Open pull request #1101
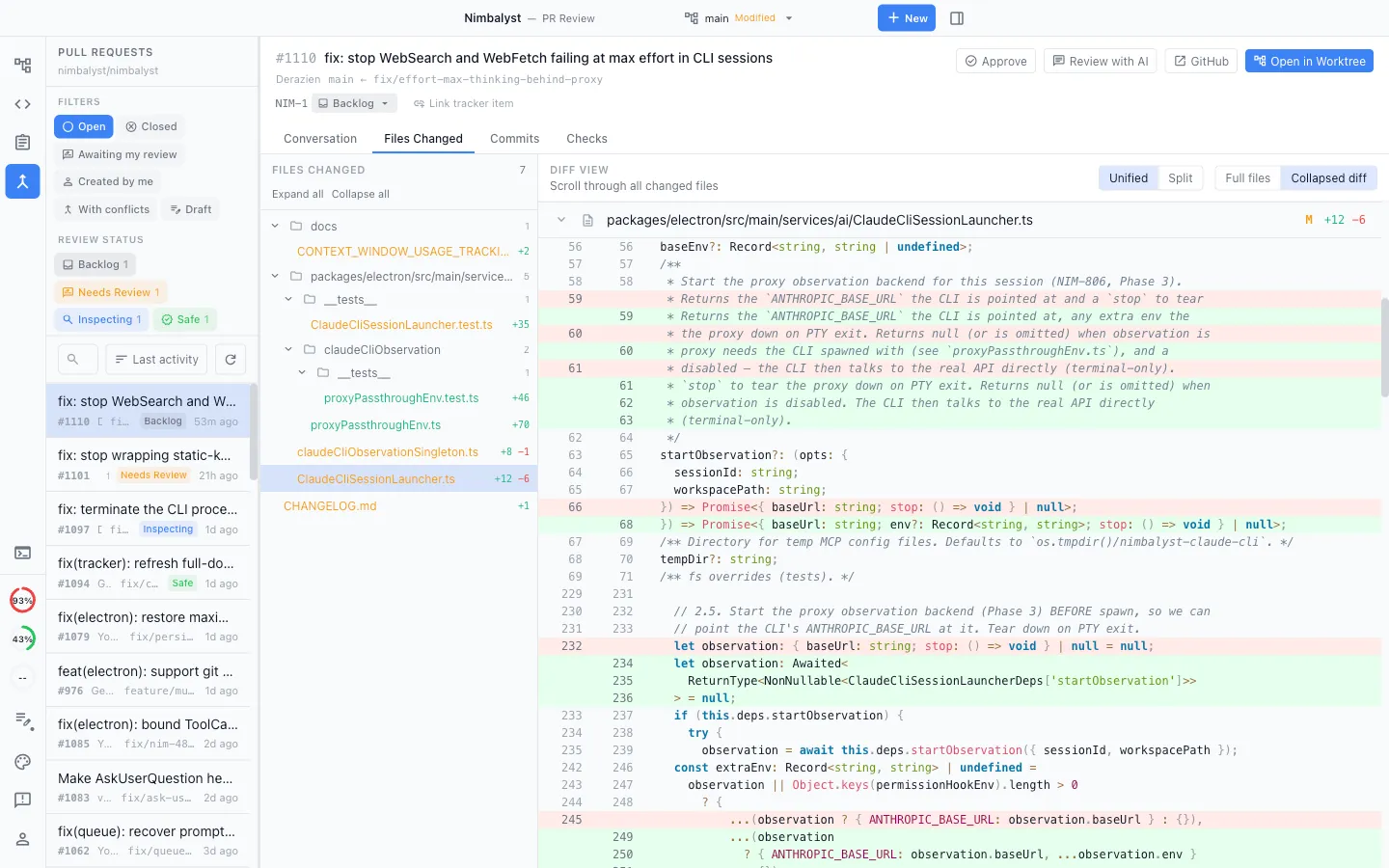 (149, 464)
